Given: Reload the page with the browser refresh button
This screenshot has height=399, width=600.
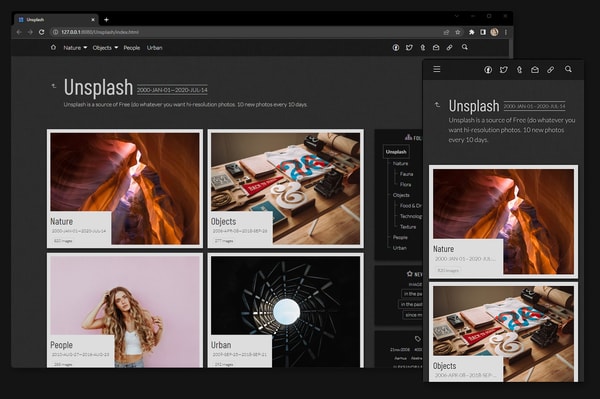Looking at the screenshot, I should point(41,32).
